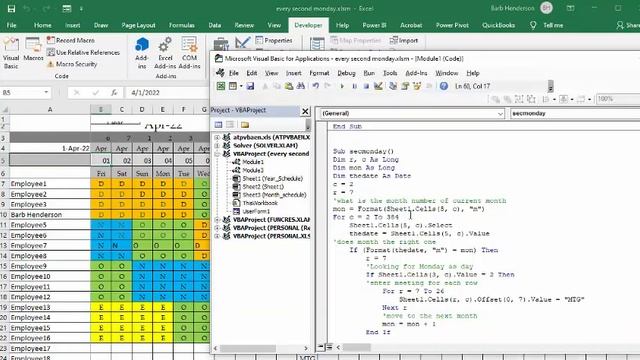
Task: Open Object Browser icon in VBA toolbar
Action: pyautogui.click(x=417, y=86)
